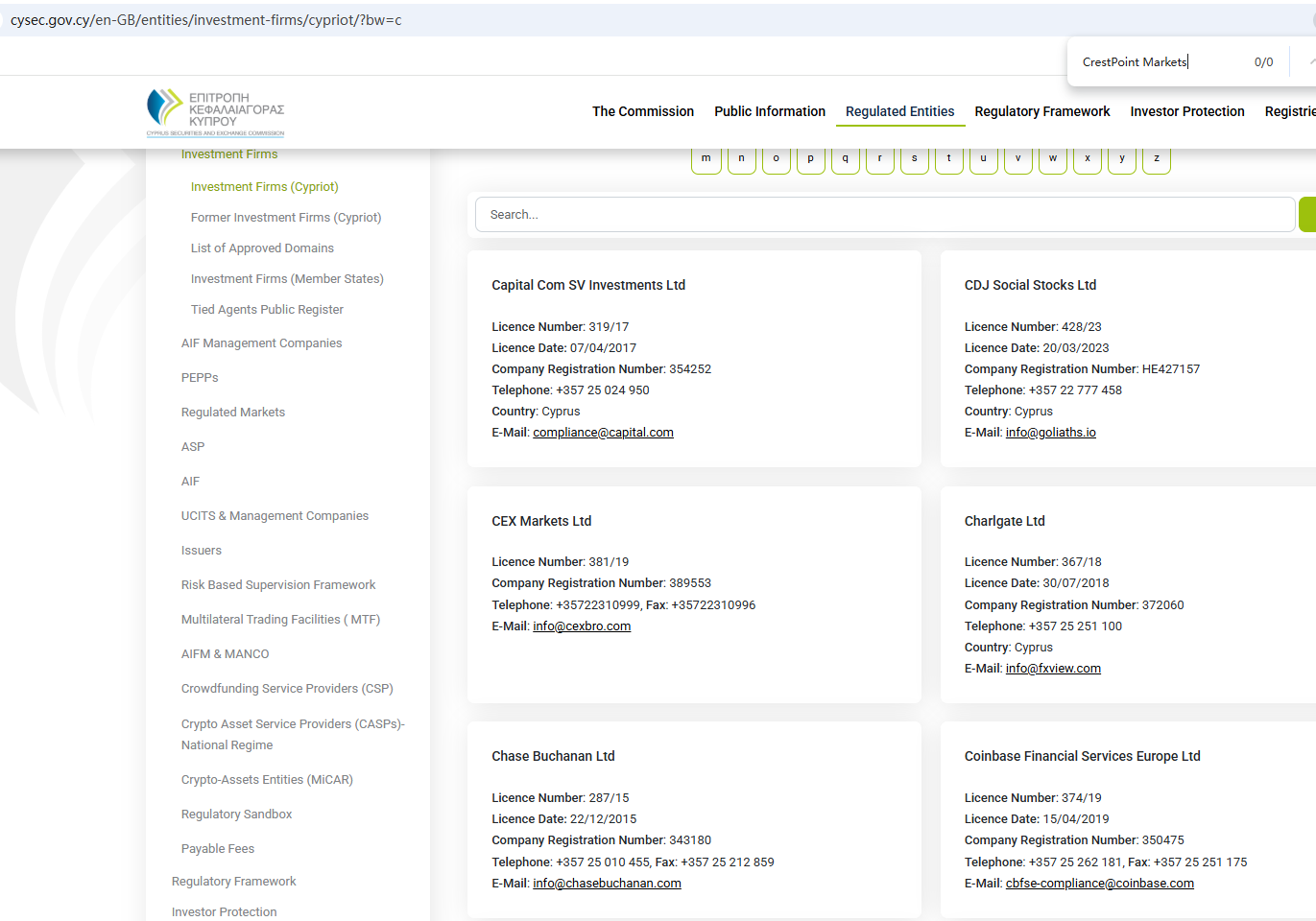Filter firms by letter w
This screenshot has height=921, width=1316.
click(x=1052, y=159)
